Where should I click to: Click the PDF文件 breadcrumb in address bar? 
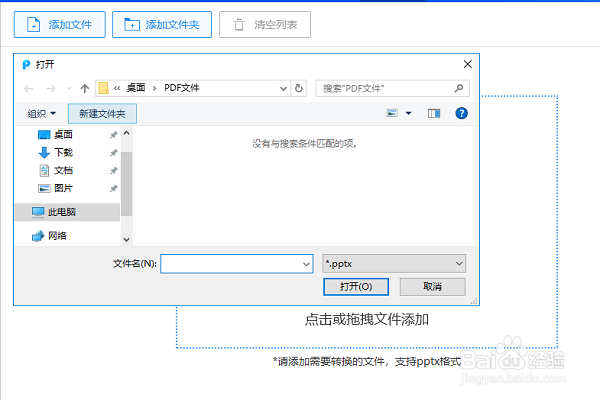pos(182,88)
